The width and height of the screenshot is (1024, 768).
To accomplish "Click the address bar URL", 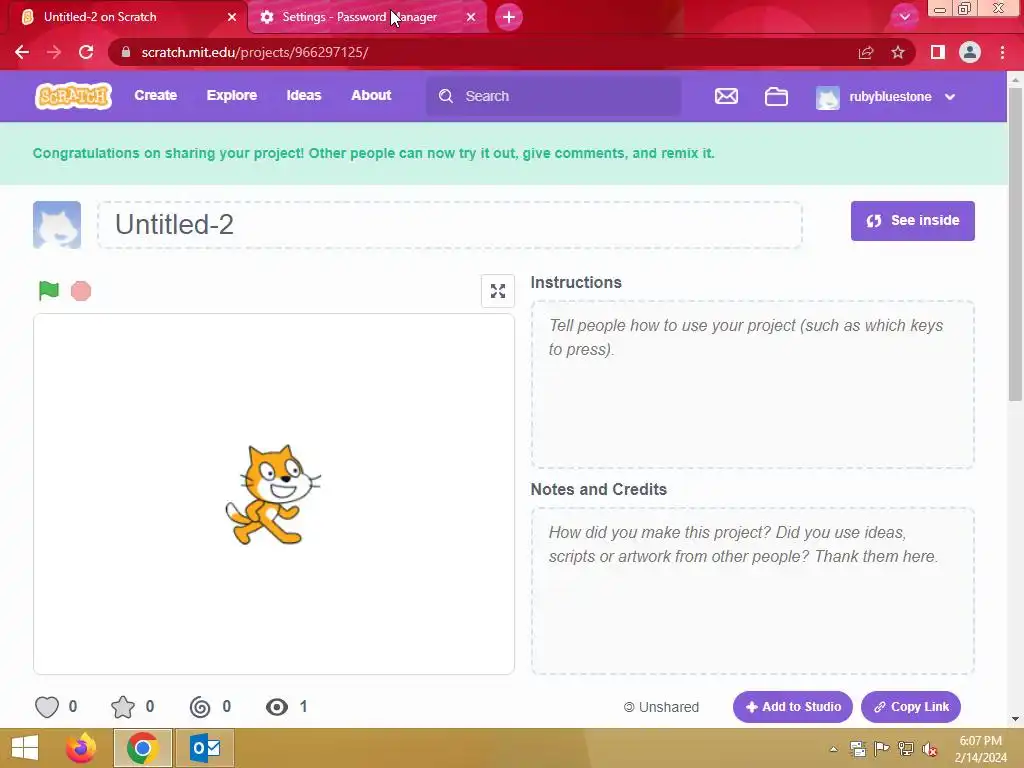I will pyautogui.click(x=255, y=52).
